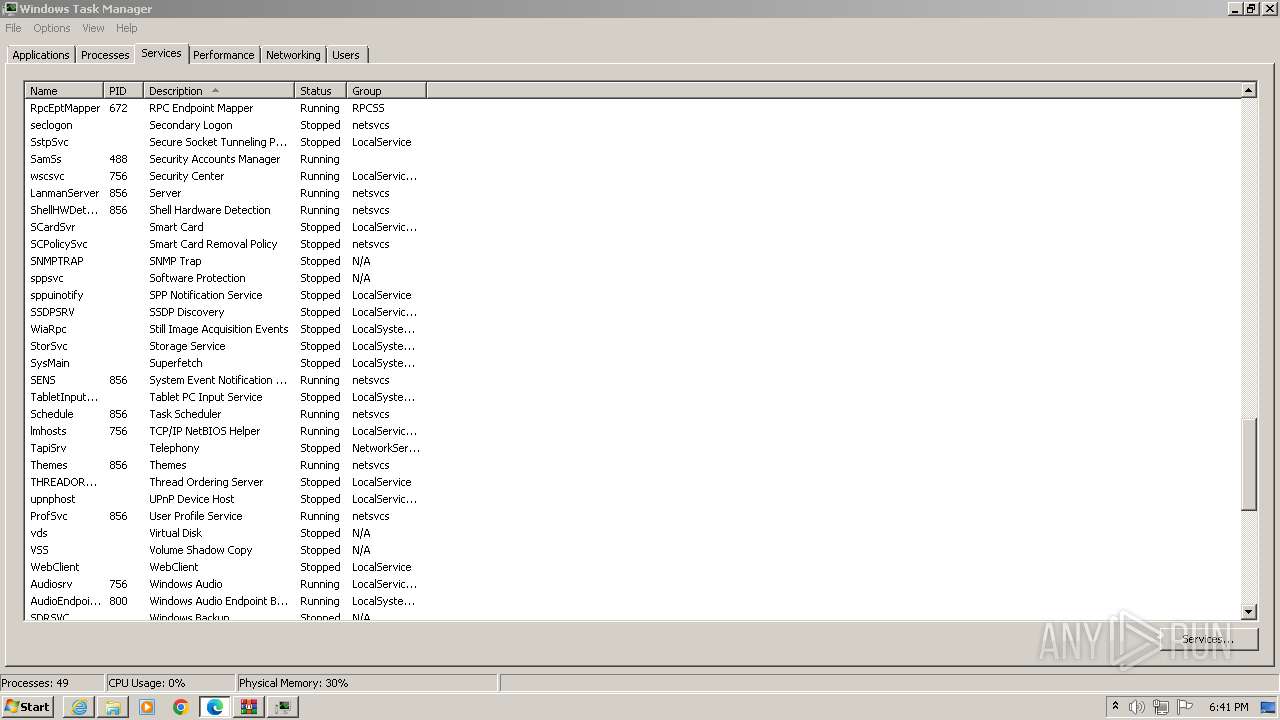Sort services by PID column
Screen dimensions: 1280x720
pyautogui.click(x=124, y=91)
